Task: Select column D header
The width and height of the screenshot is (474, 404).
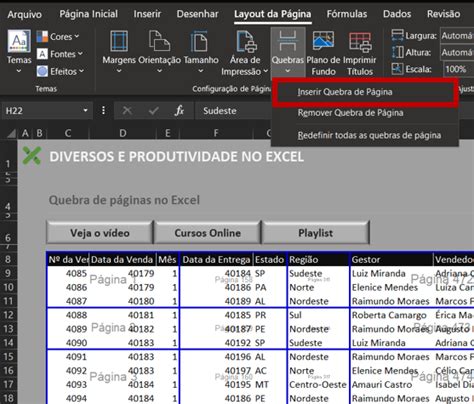Action: 123,133
